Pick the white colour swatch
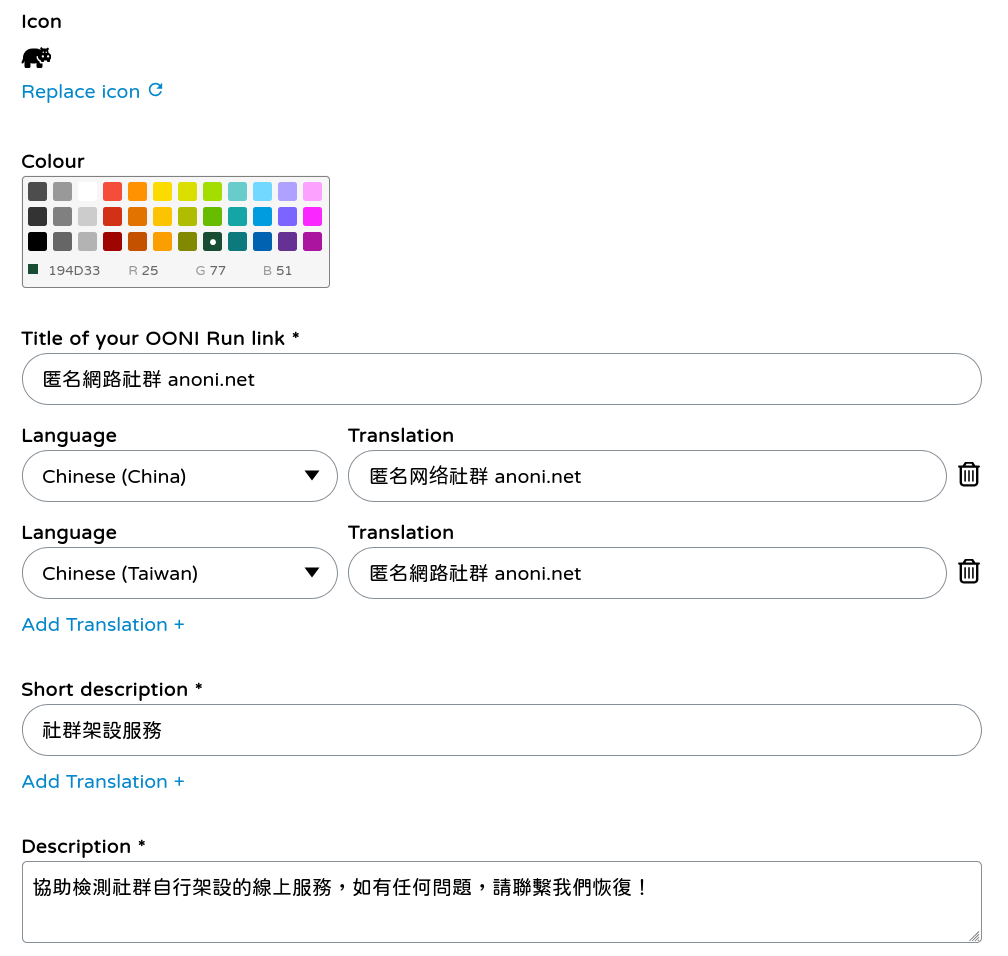1008x956 pixels. (88, 191)
